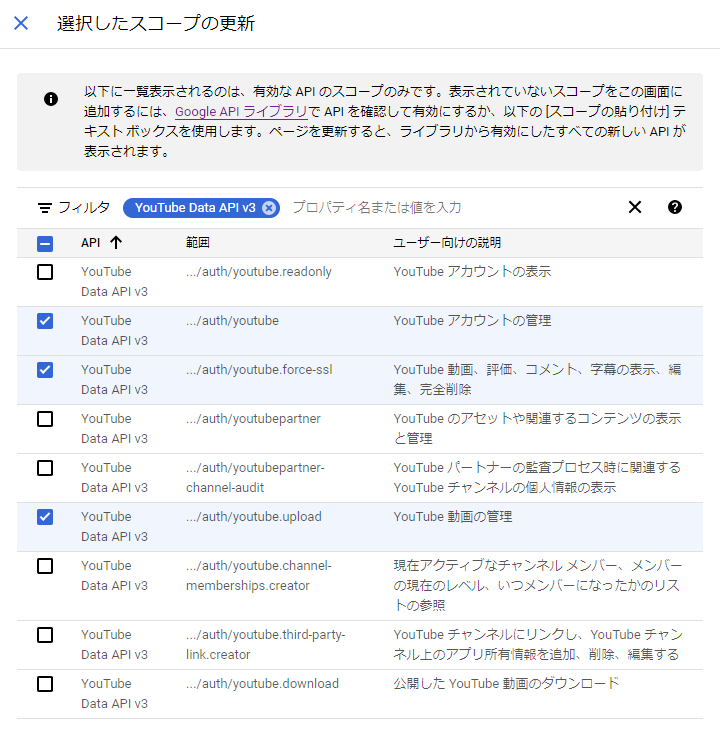Click the .../auth/youtube.upload scope text
This screenshot has width=720, height=738.
click(x=254, y=517)
